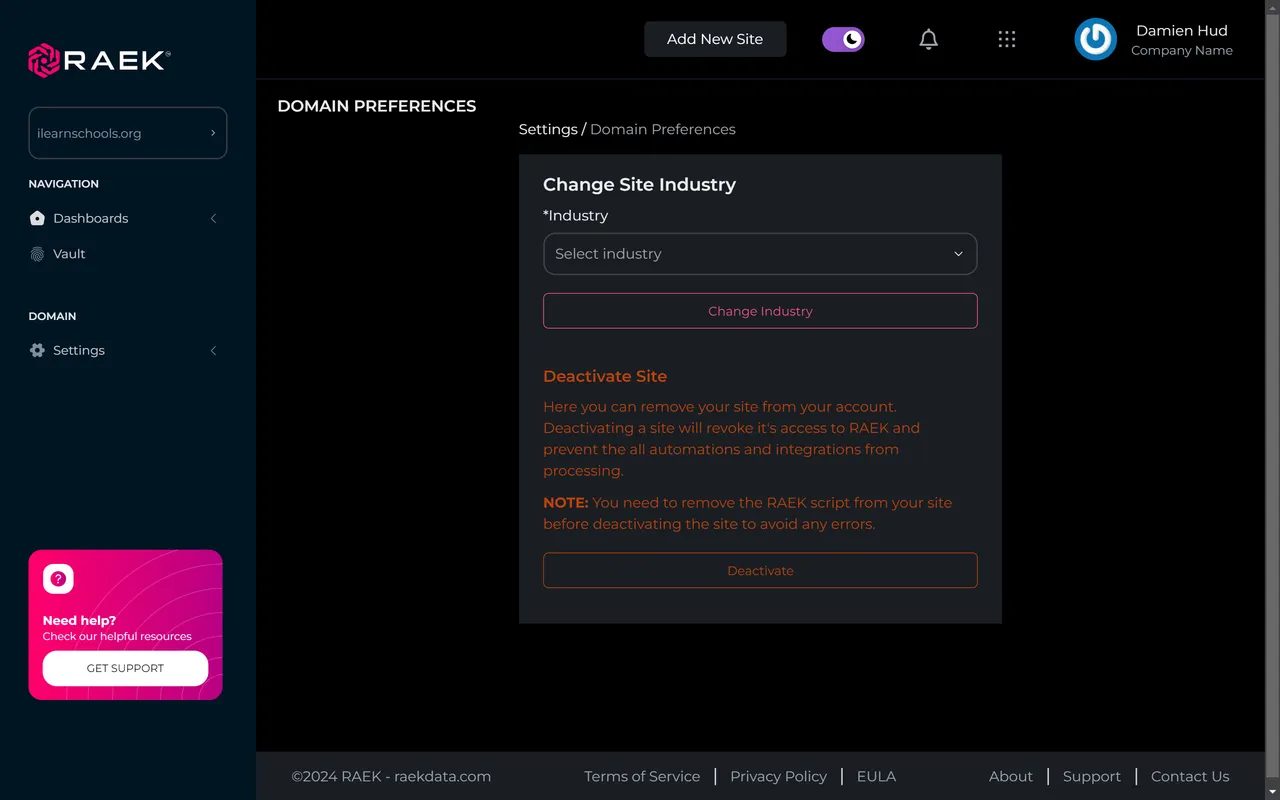This screenshot has width=1280, height=800.
Task: Click the Change Industry button
Action: coord(760,310)
